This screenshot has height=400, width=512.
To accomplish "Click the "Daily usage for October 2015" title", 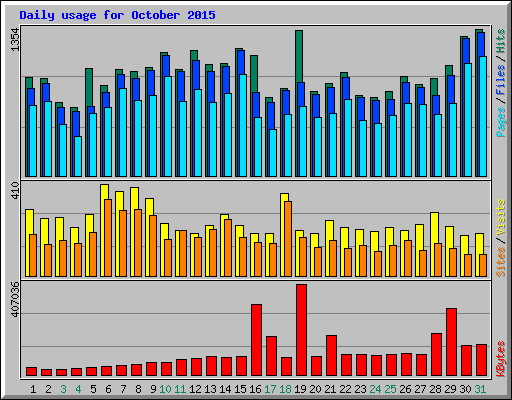I will point(117,15).
